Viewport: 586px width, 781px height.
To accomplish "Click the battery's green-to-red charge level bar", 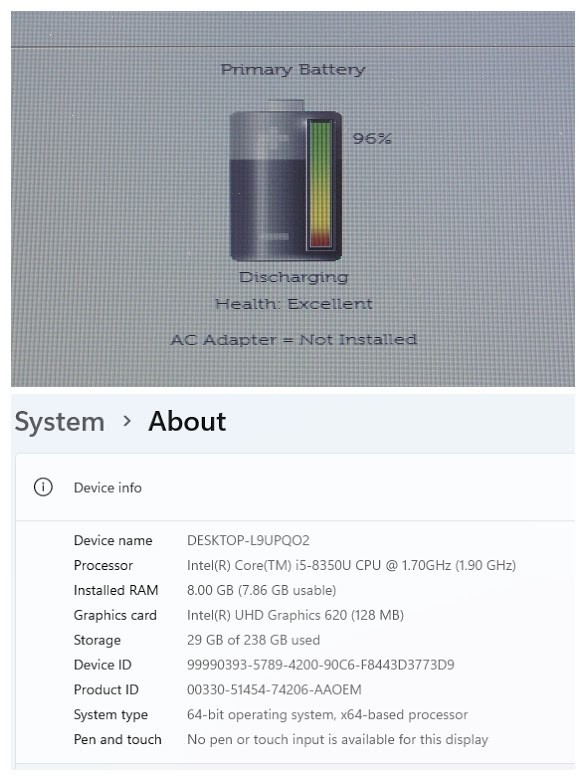I will 320,184.
